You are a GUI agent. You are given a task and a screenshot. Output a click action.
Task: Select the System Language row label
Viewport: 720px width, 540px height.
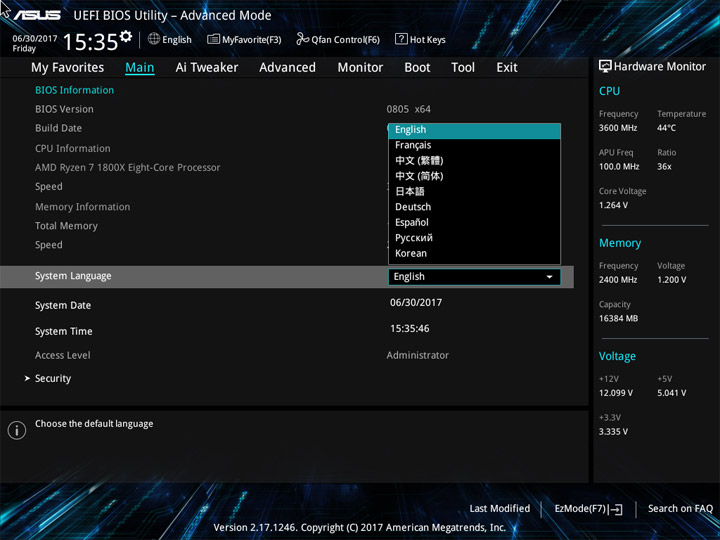73,276
